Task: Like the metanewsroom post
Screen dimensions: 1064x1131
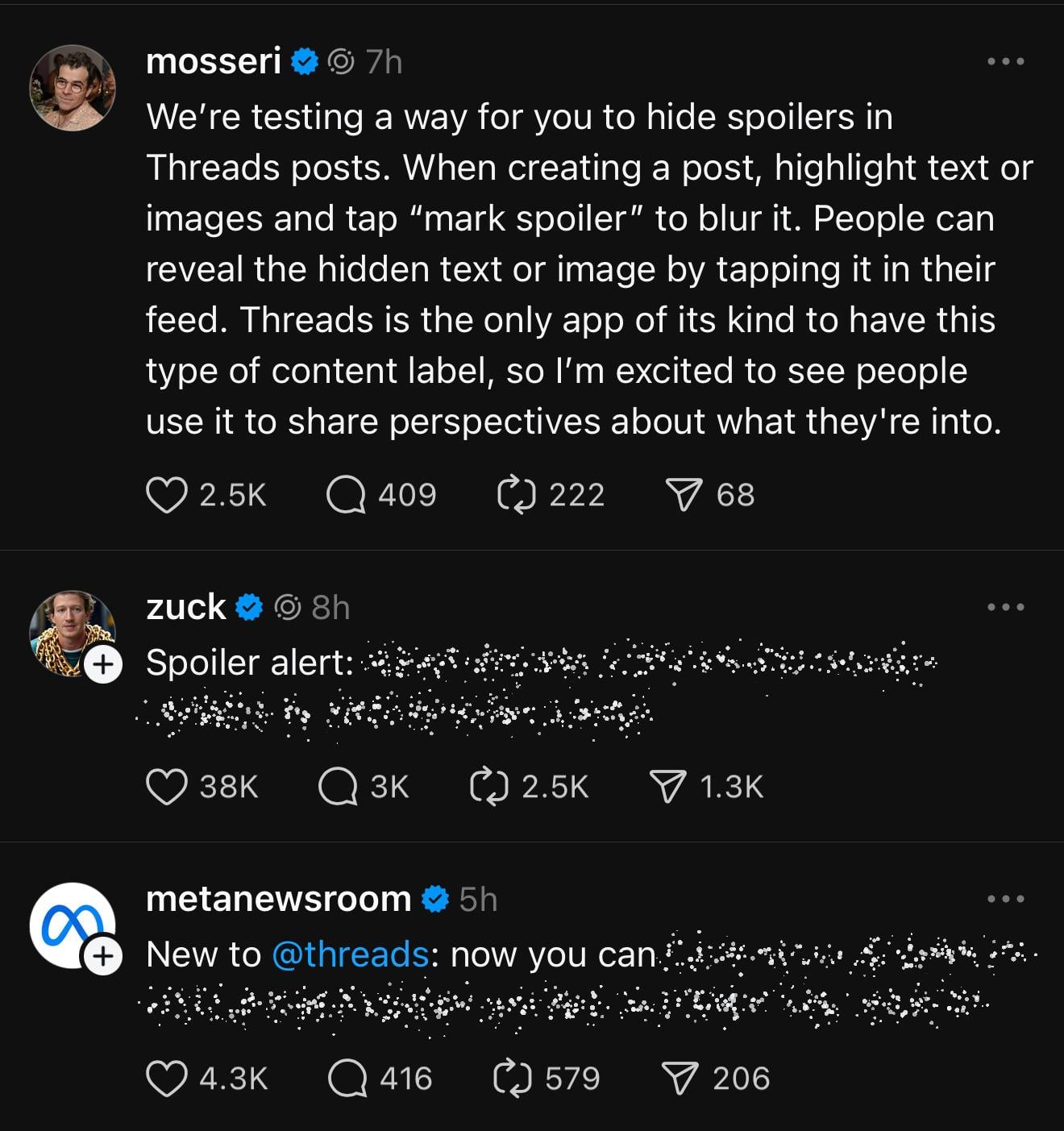Action: coord(167,1079)
